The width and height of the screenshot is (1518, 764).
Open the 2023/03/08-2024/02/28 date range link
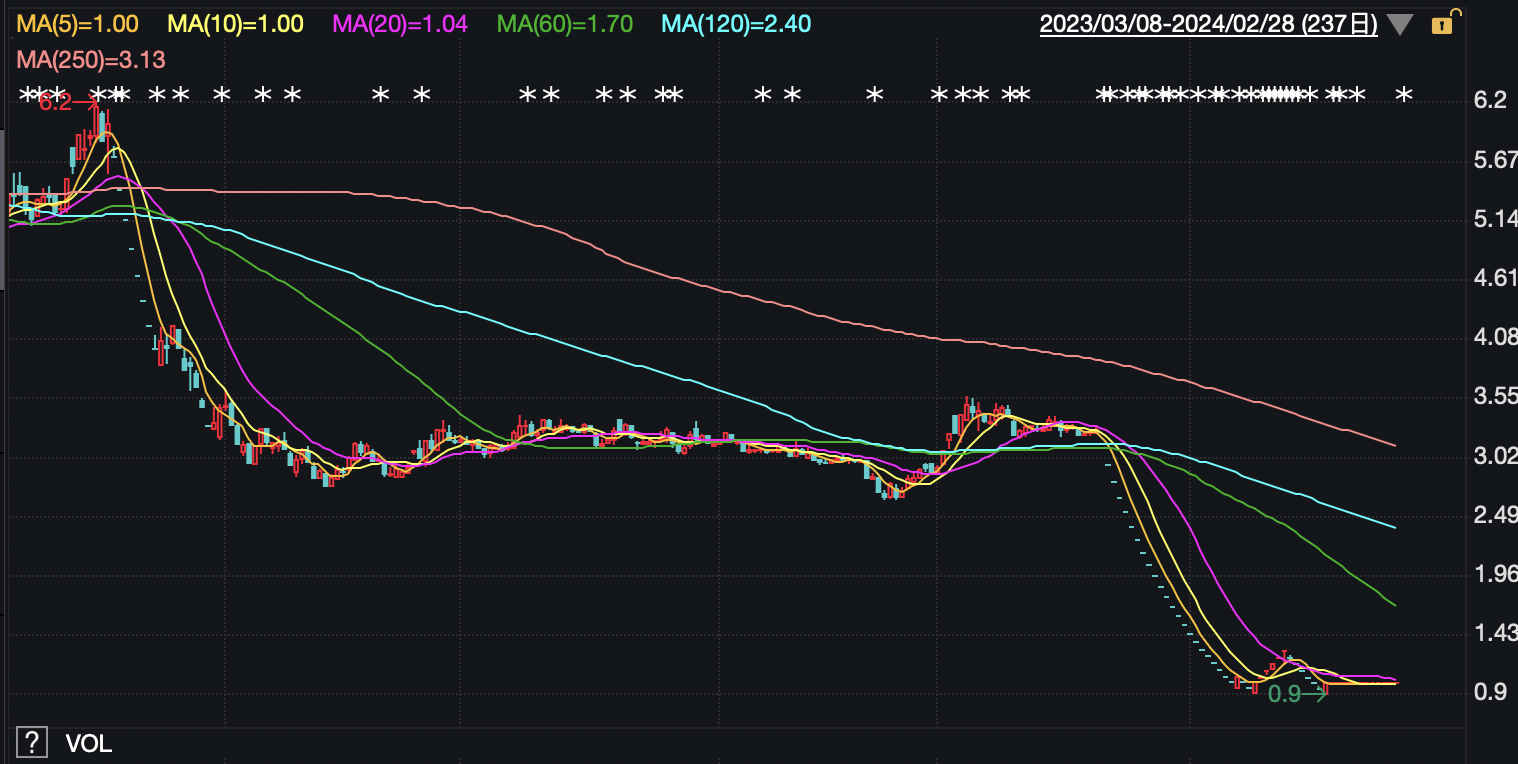[x=1208, y=24]
